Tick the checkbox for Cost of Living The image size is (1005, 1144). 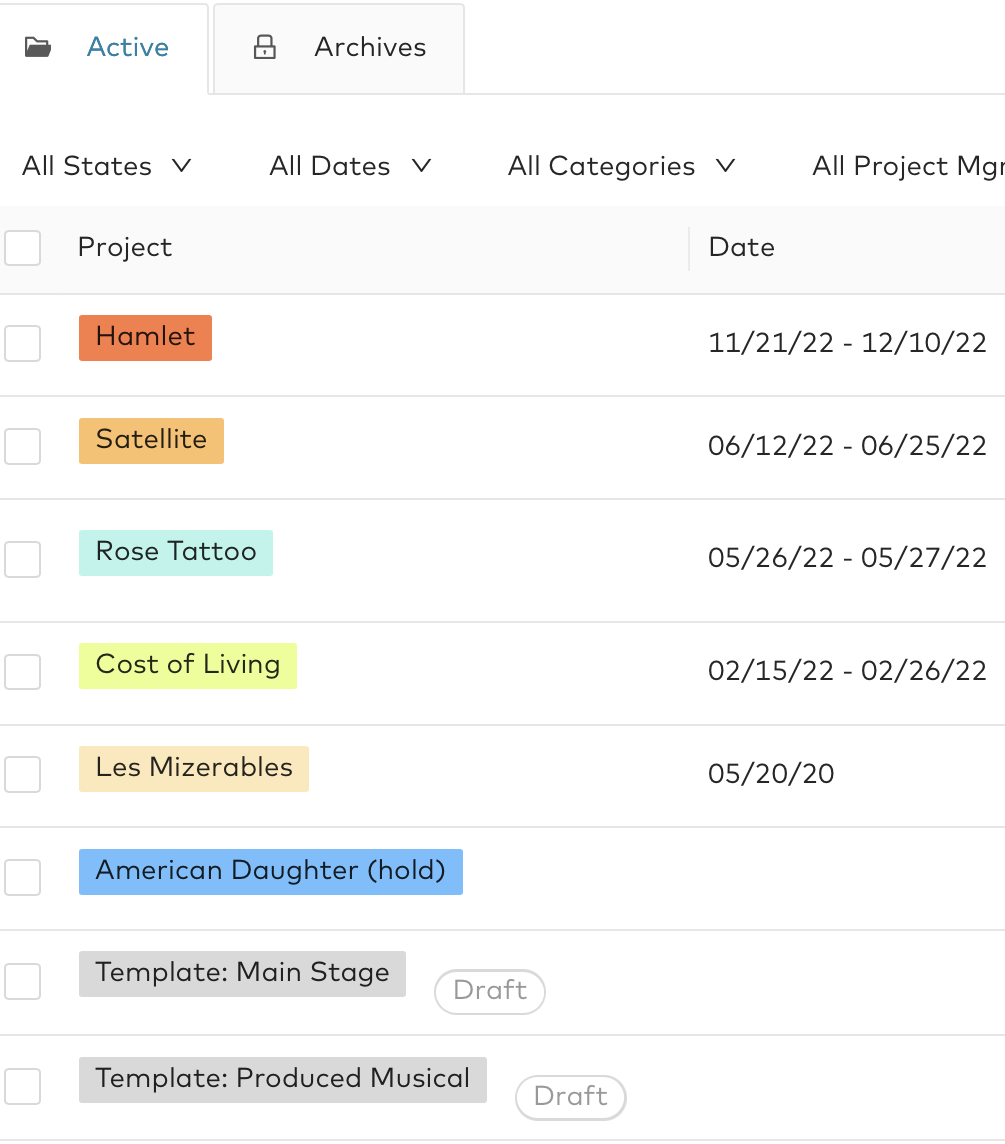(x=22, y=672)
